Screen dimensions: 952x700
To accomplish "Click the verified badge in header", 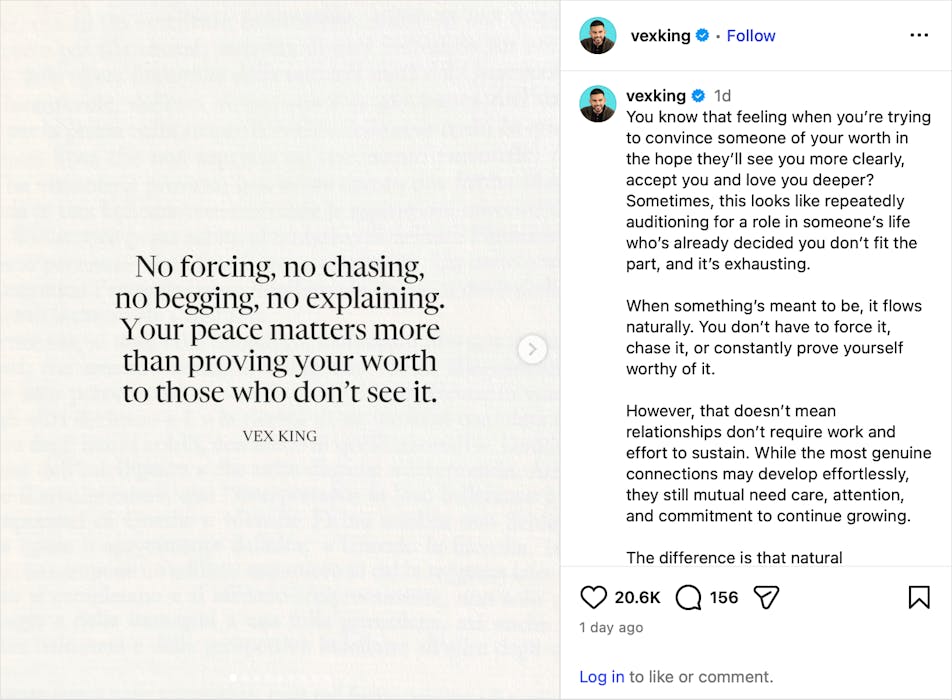I will pos(703,36).
